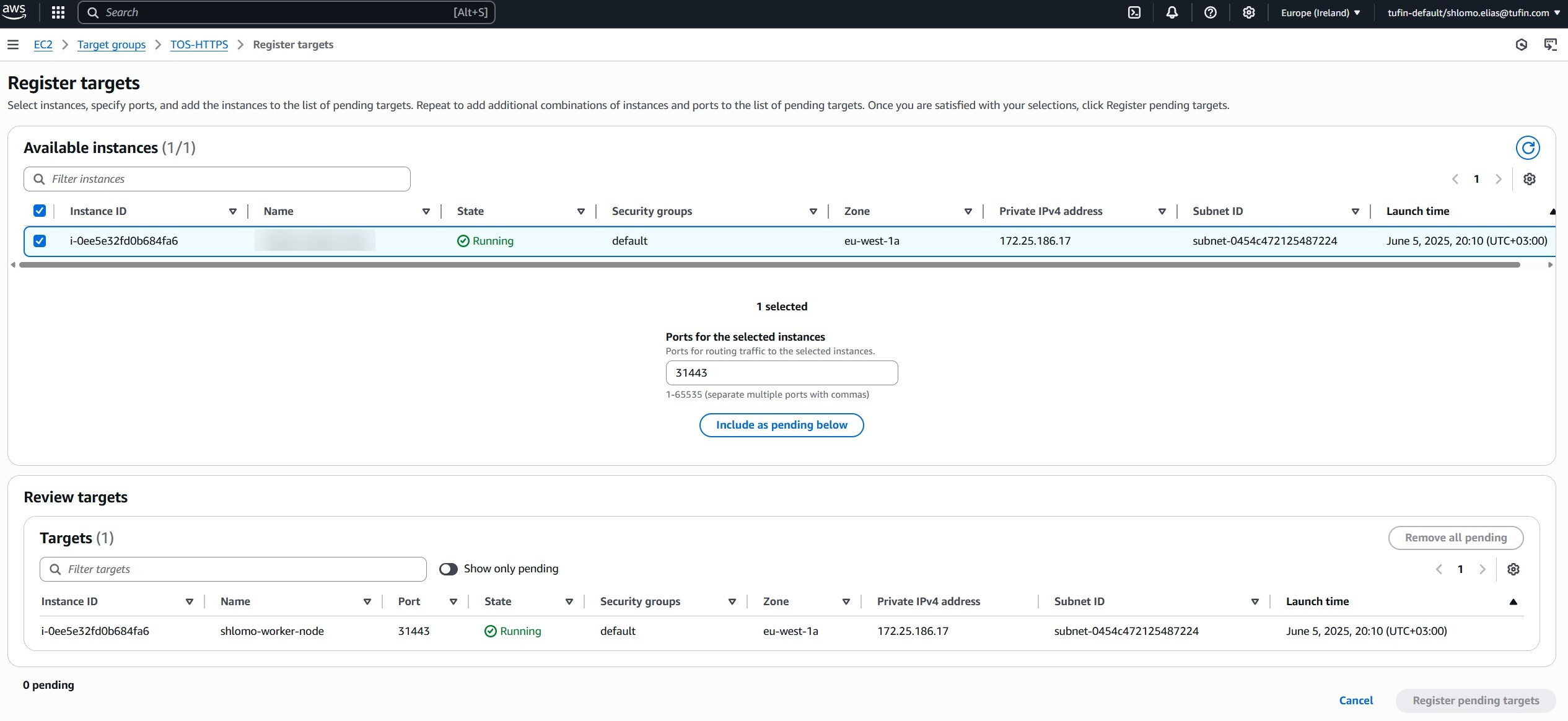The image size is (1568, 721).
Task: Open the Europe (Ireland) region dropdown
Action: [x=1320, y=12]
